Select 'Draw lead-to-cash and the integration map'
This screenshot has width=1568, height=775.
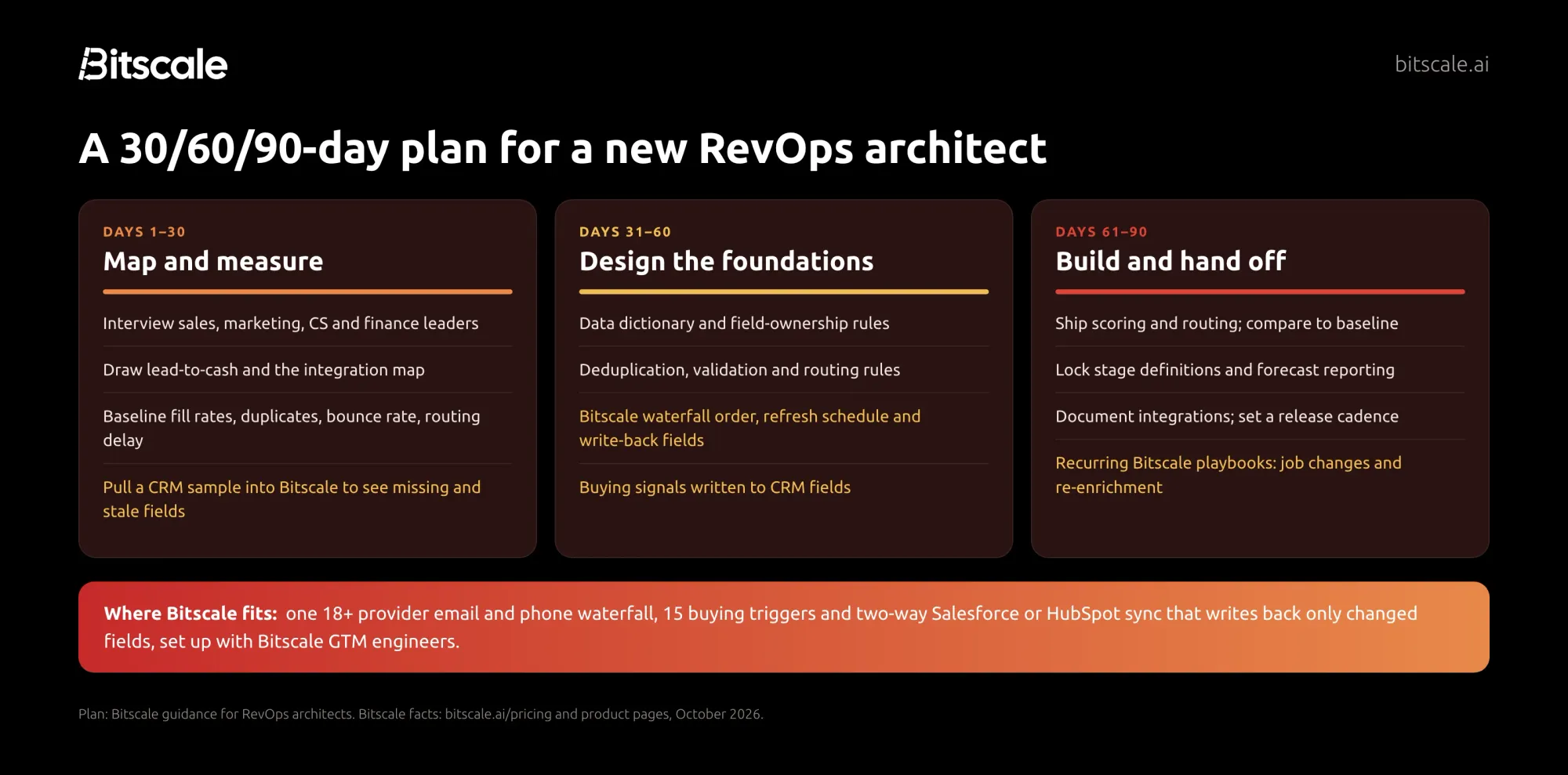click(x=263, y=370)
